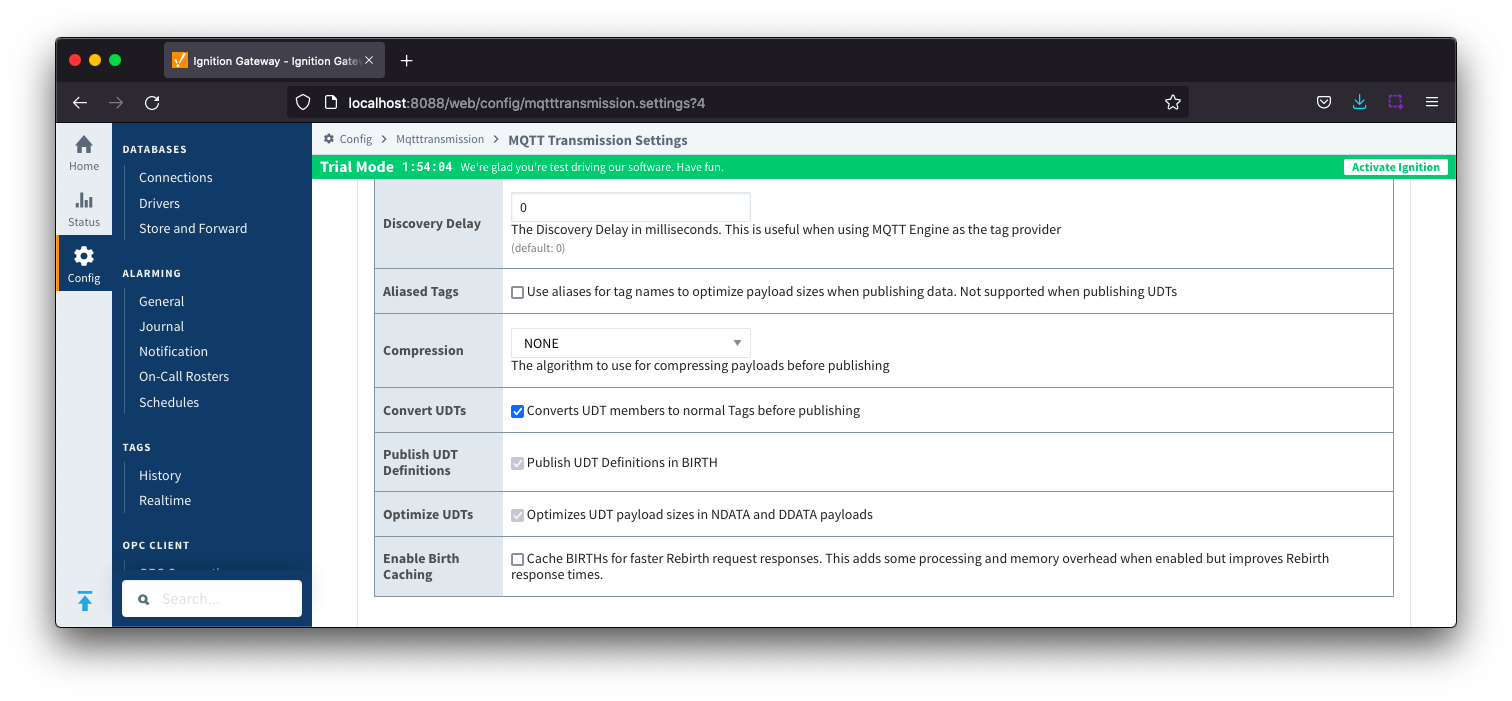This screenshot has height=701, width=1512.
Task: Click the Discovery Delay row label
Action: click(432, 223)
